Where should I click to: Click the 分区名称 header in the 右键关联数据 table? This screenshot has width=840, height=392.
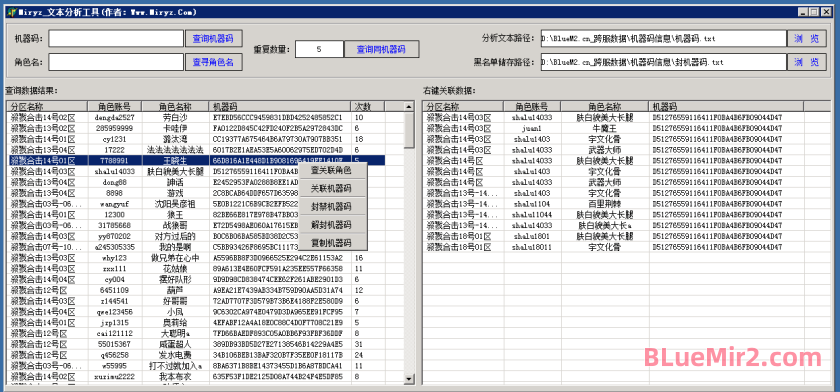point(463,106)
